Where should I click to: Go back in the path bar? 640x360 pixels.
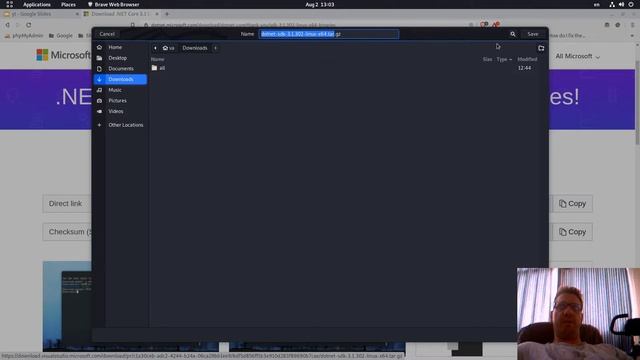tap(155, 48)
